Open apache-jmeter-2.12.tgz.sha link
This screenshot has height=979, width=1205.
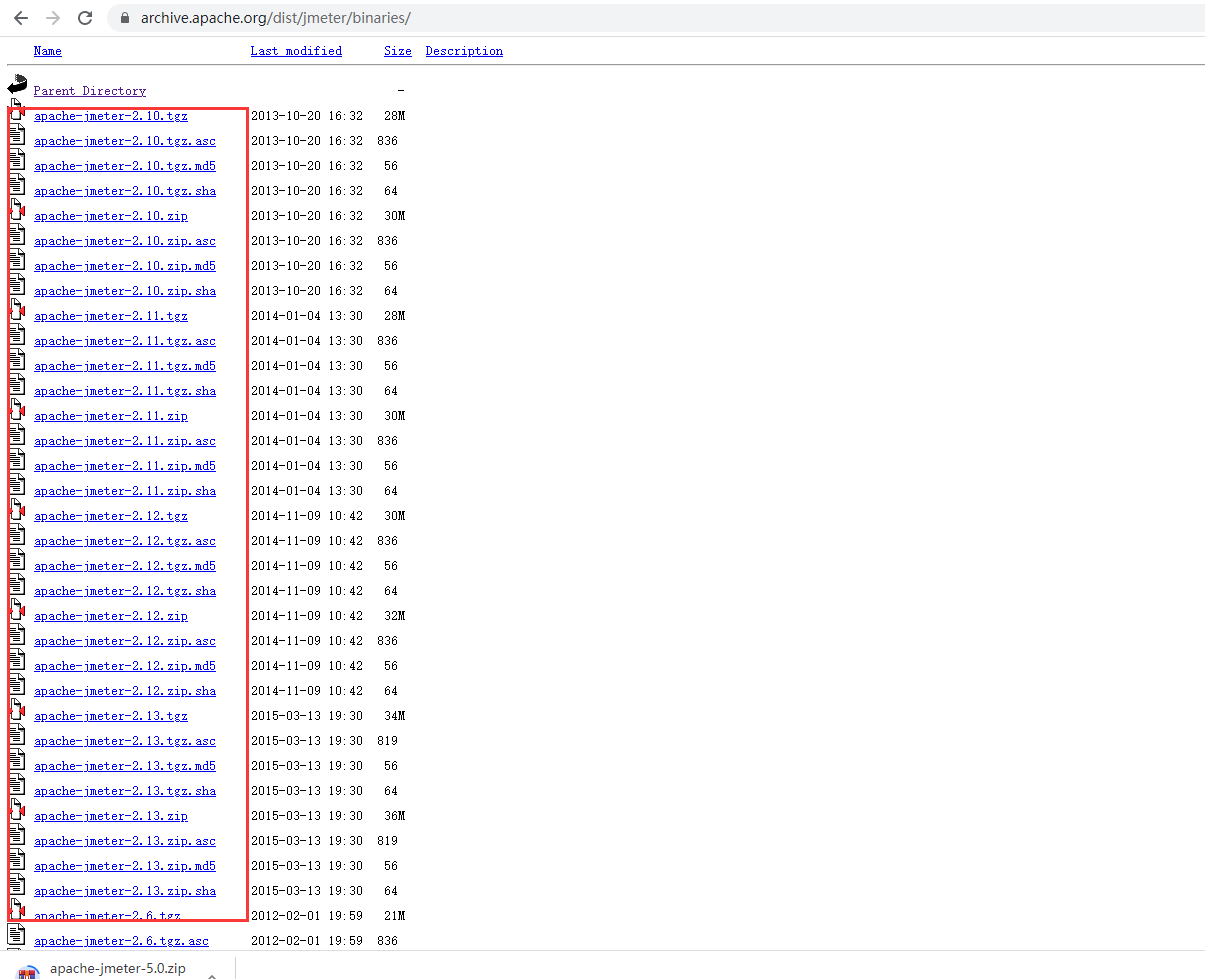coord(125,591)
